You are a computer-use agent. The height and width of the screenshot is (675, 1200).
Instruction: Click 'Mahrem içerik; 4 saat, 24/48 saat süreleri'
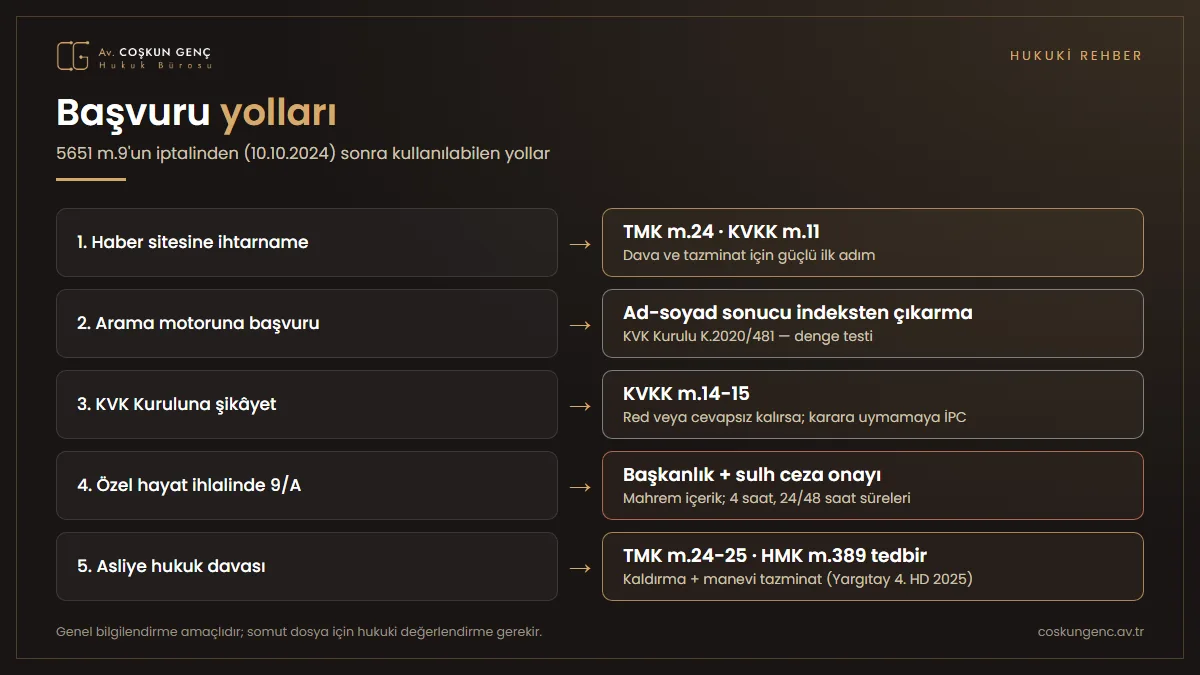767,498
